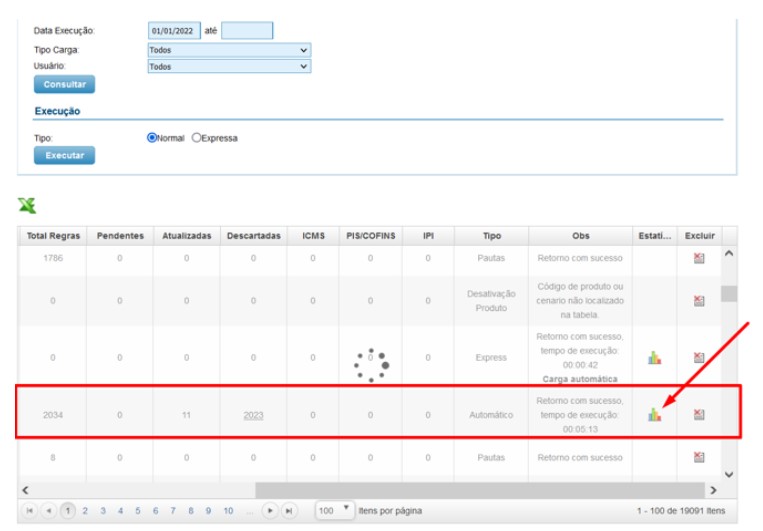
Task: Sort by Total Regras column header
Action: [x=53, y=236]
